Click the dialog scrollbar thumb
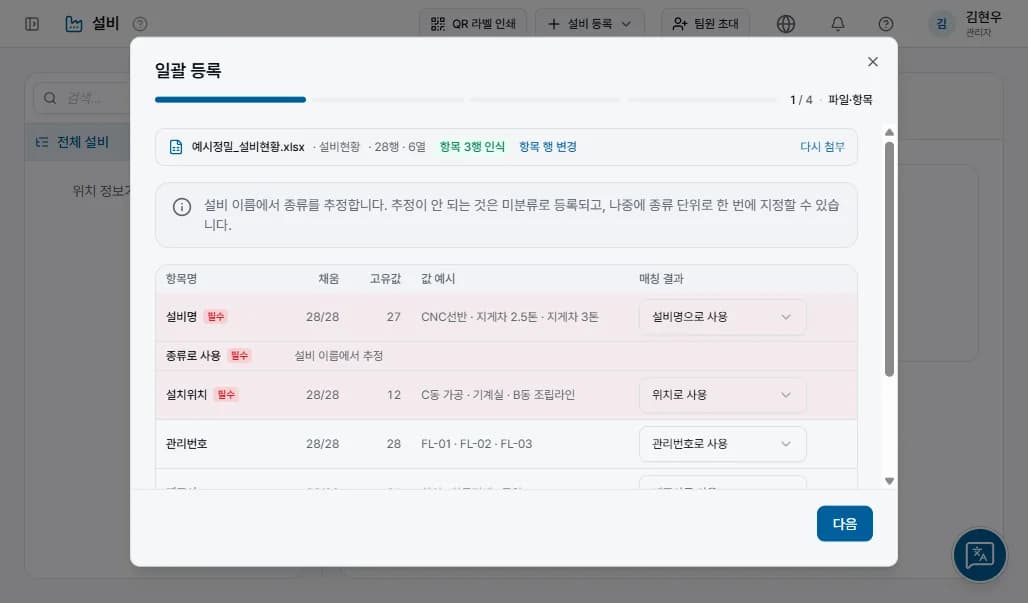Image resolution: width=1028 pixels, height=603 pixels. (889, 259)
